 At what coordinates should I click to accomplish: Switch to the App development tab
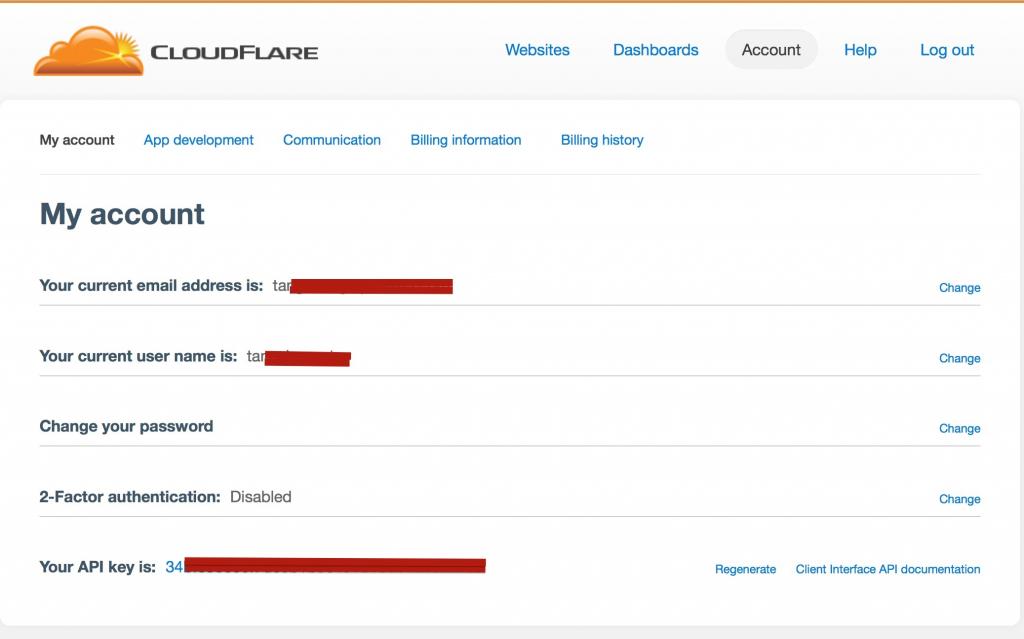[198, 140]
